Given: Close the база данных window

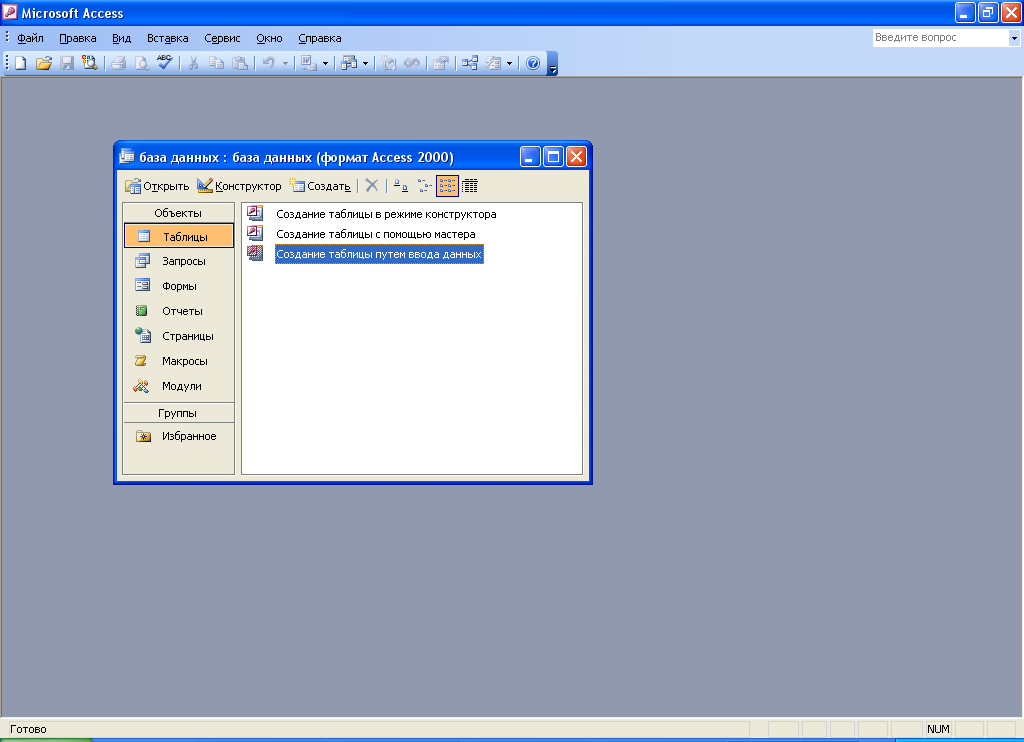Looking at the screenshot, I should (576, 157).
